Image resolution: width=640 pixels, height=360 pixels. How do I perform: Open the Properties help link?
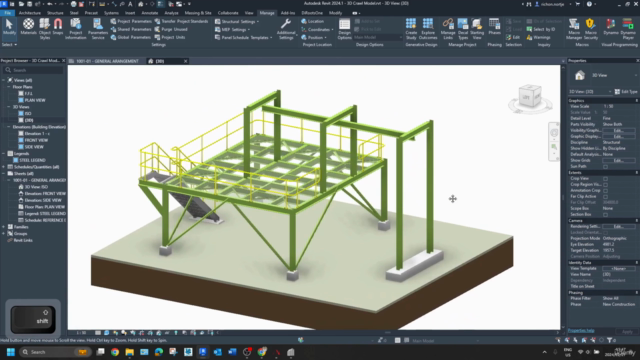(x=581, y=331)
